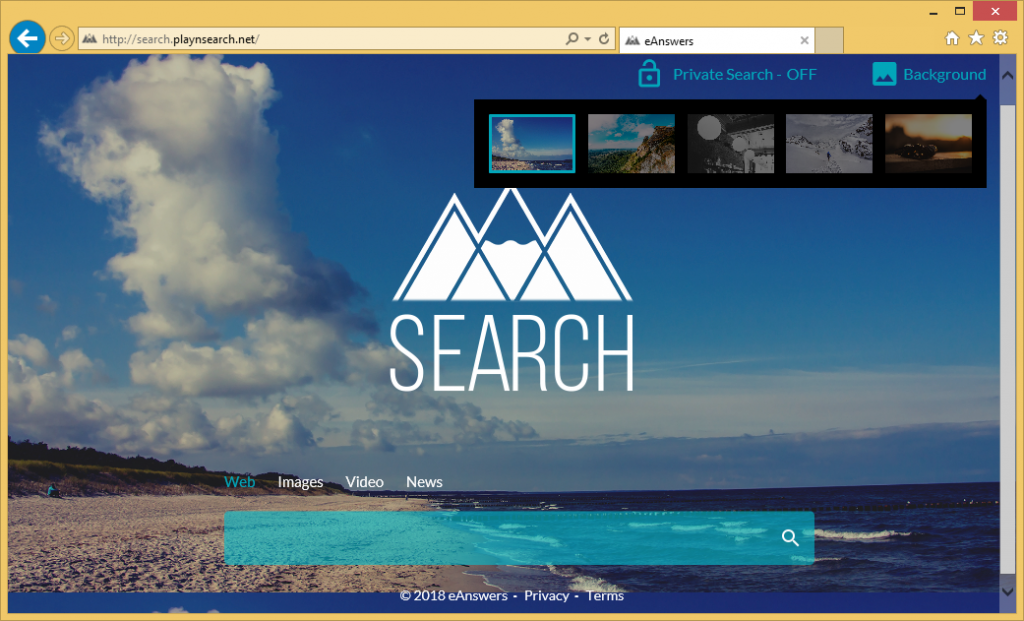The width and height of the screenshot is (1024, 621).
Task: Switch to the Web search tab
Action: (x=239, y=482)
